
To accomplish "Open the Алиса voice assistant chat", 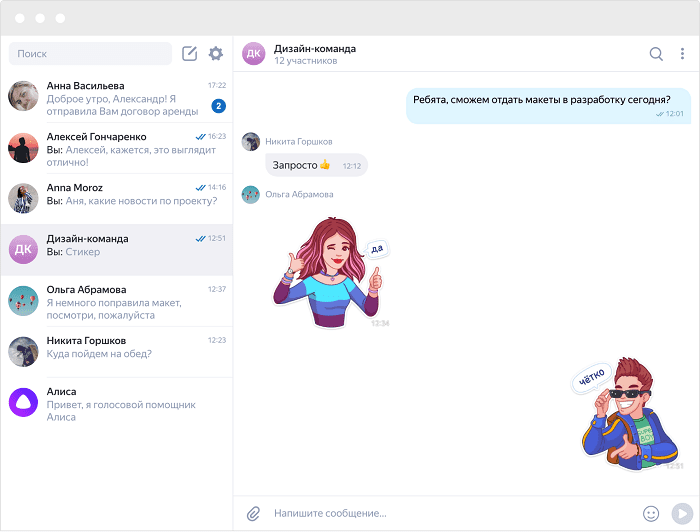I will tap(117, 403).
